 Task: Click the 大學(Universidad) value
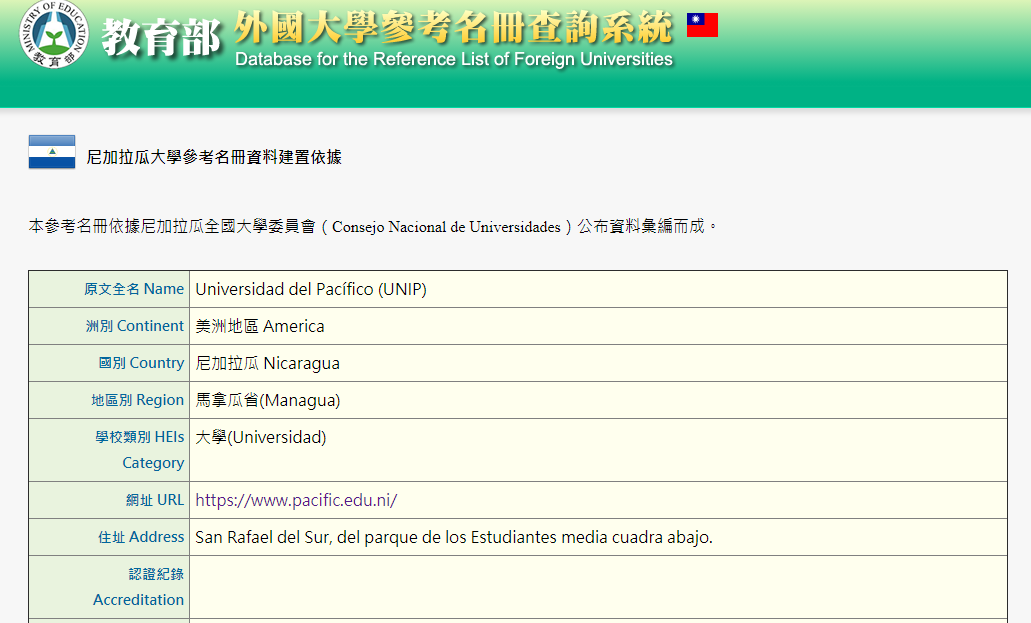coord(260,437)
